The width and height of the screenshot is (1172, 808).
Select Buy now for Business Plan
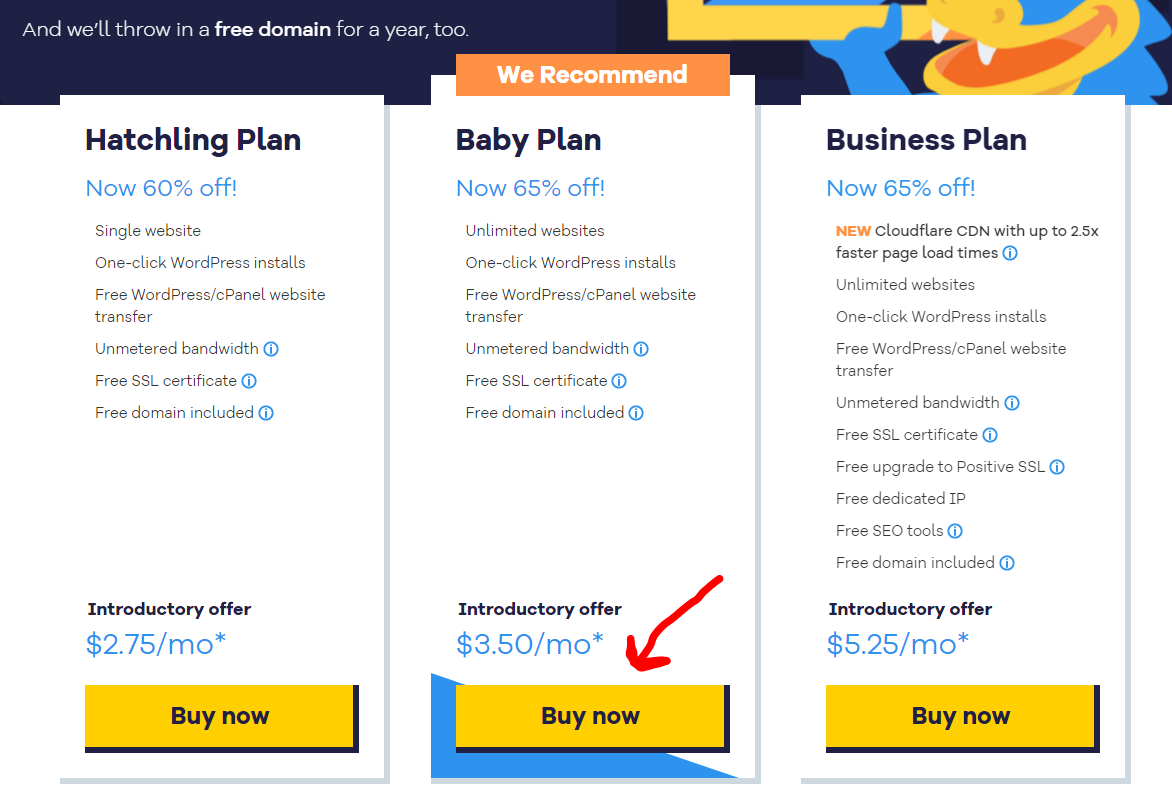962,718
